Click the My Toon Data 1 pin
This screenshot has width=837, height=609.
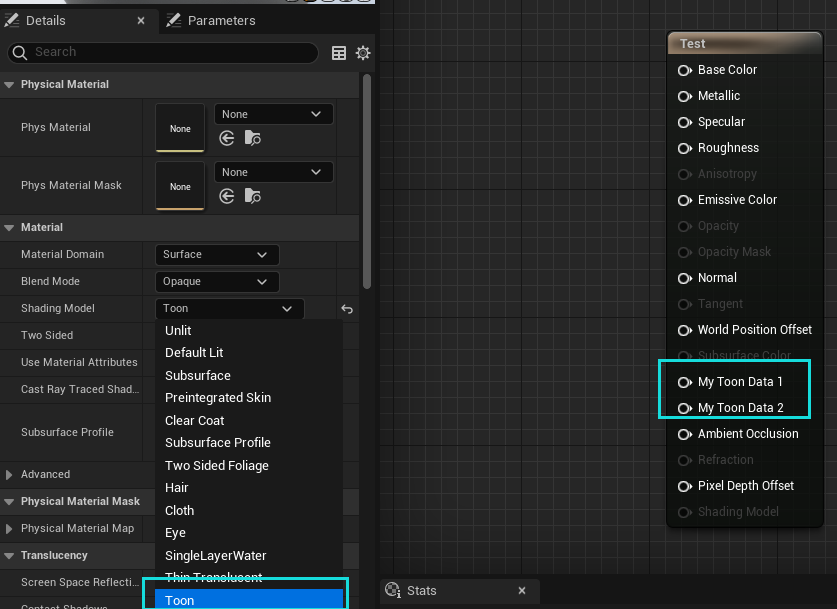click(685, 382)
